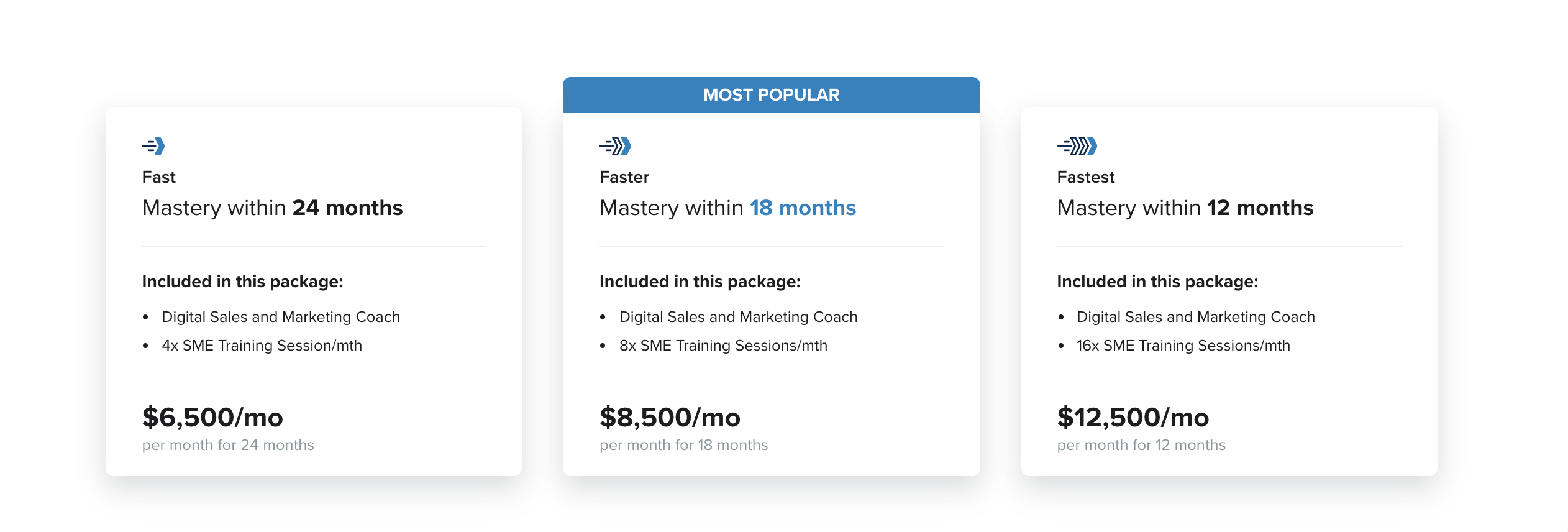
Task: Click per month for 24 months text
Action: click(x=228, y=445)
